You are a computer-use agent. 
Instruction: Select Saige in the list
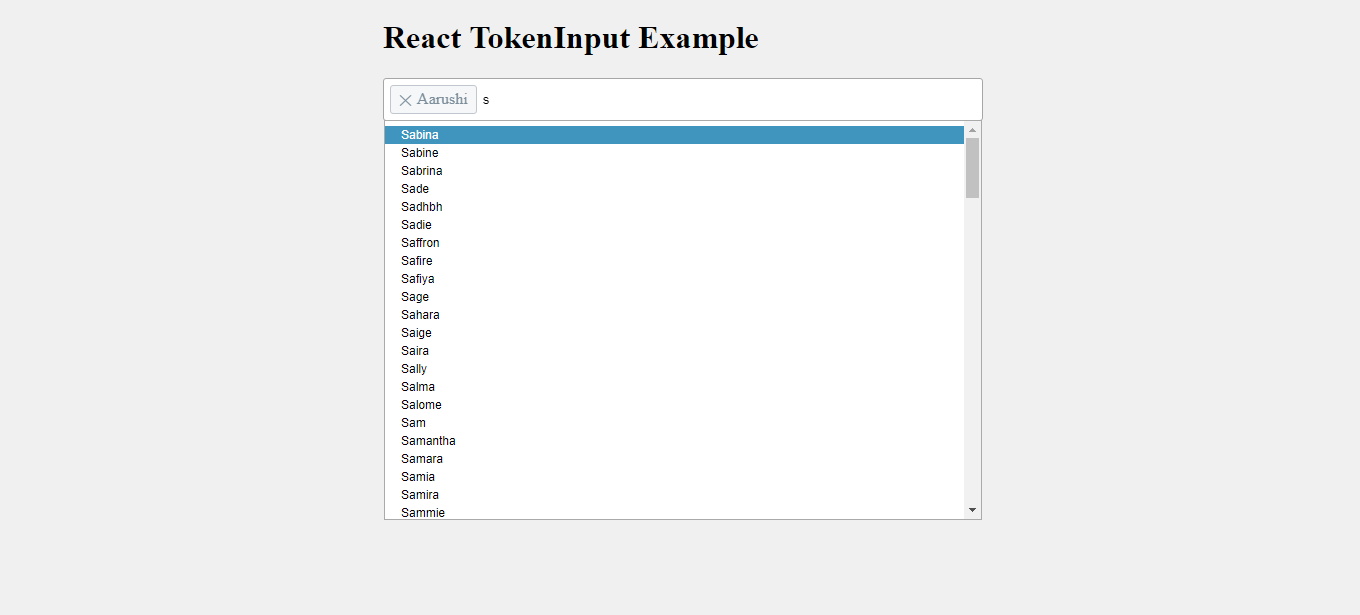pos(674,333)
